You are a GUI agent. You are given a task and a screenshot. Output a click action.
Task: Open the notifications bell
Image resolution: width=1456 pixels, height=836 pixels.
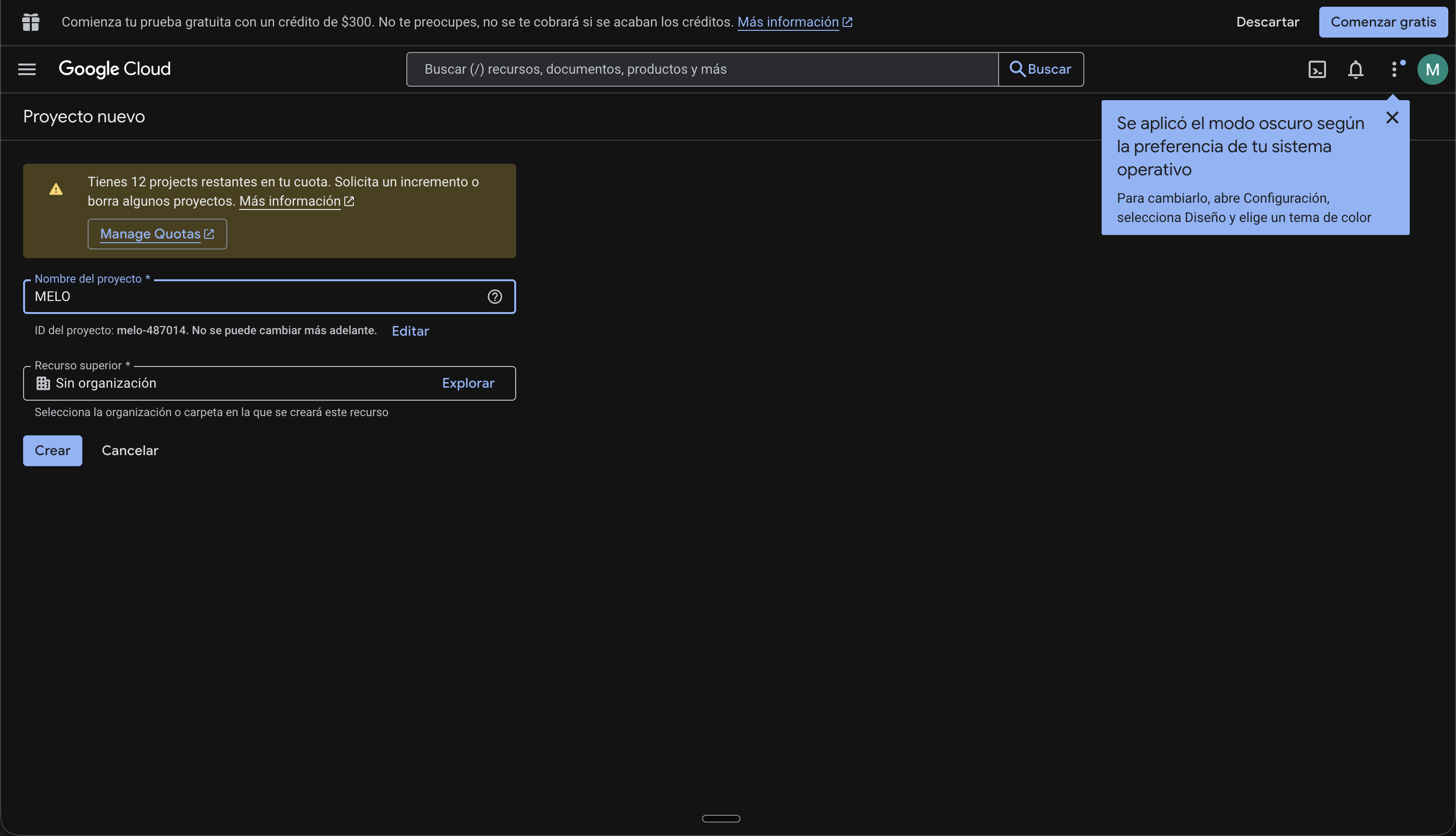tap(1355, 69)
